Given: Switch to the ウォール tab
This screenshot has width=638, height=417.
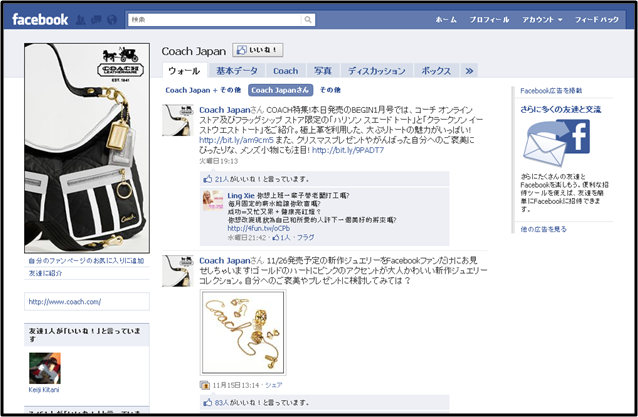Looking at the screenshot, I should [x=184, y=71].
